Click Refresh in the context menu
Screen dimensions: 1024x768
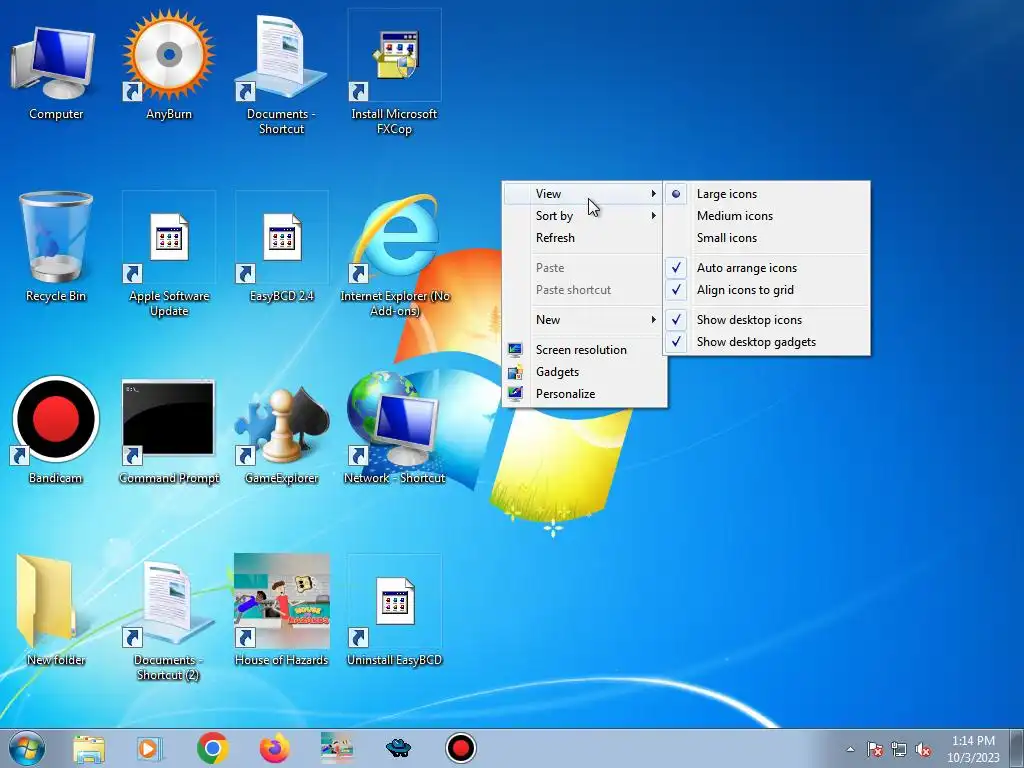[x=583, y=238]
